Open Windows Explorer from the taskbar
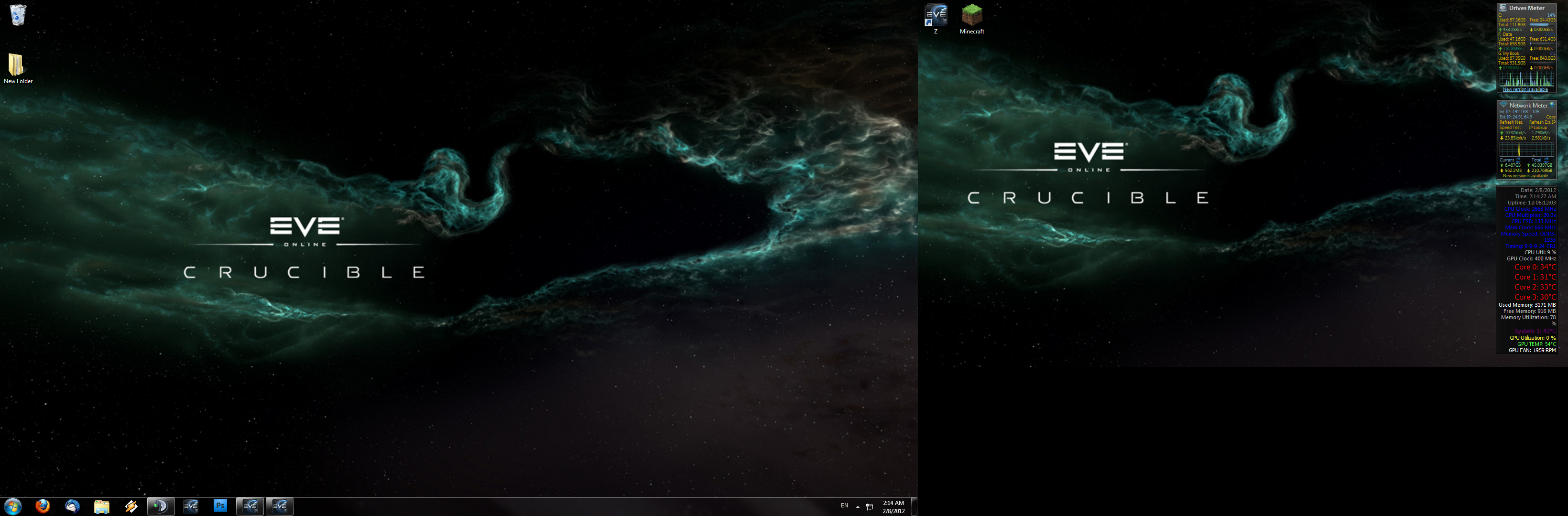 (102, 505)
